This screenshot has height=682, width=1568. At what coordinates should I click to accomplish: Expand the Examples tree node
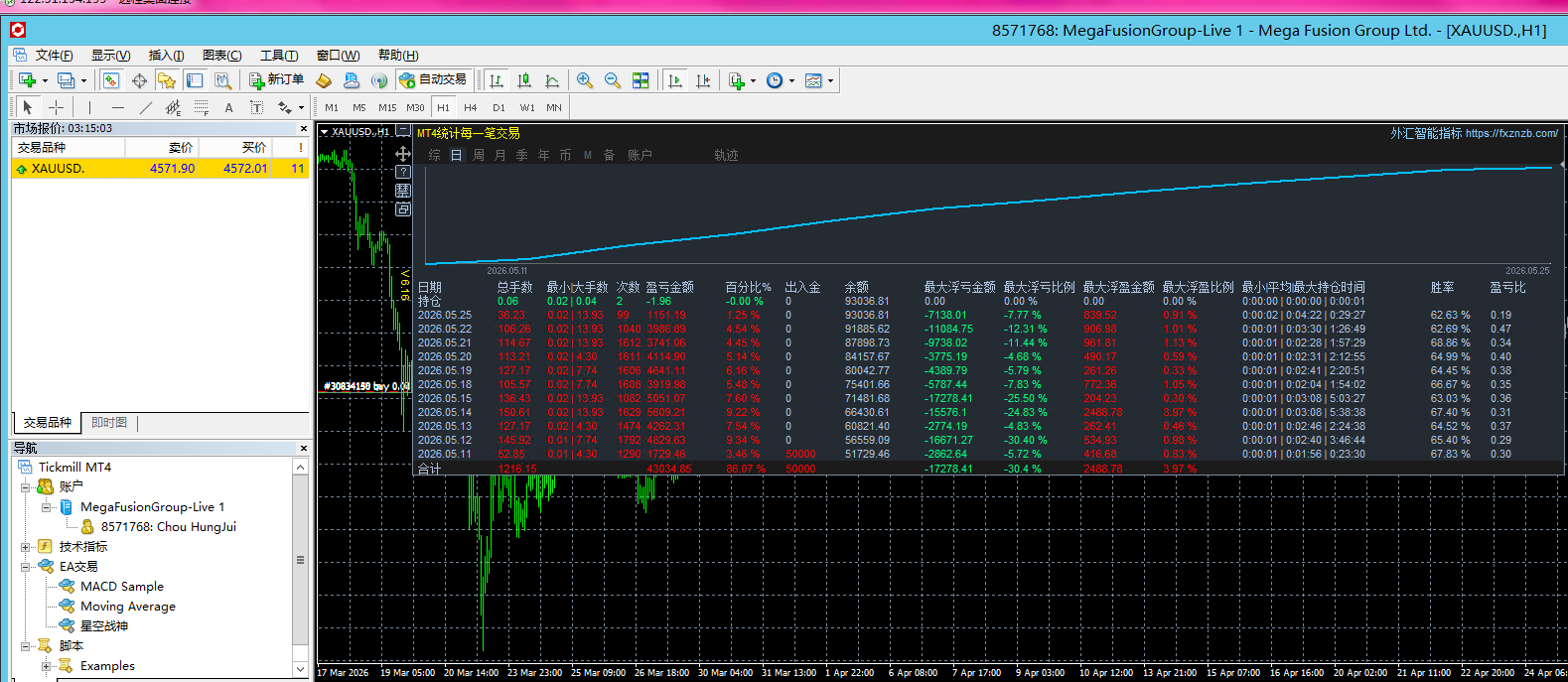(47, 666)
